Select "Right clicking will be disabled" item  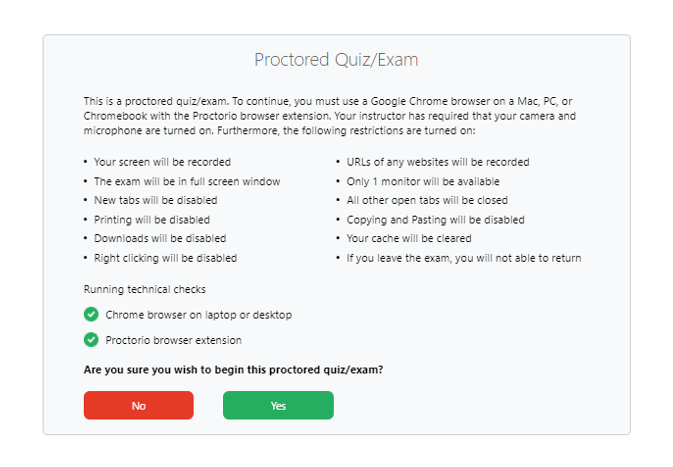(x=165, y=258)
